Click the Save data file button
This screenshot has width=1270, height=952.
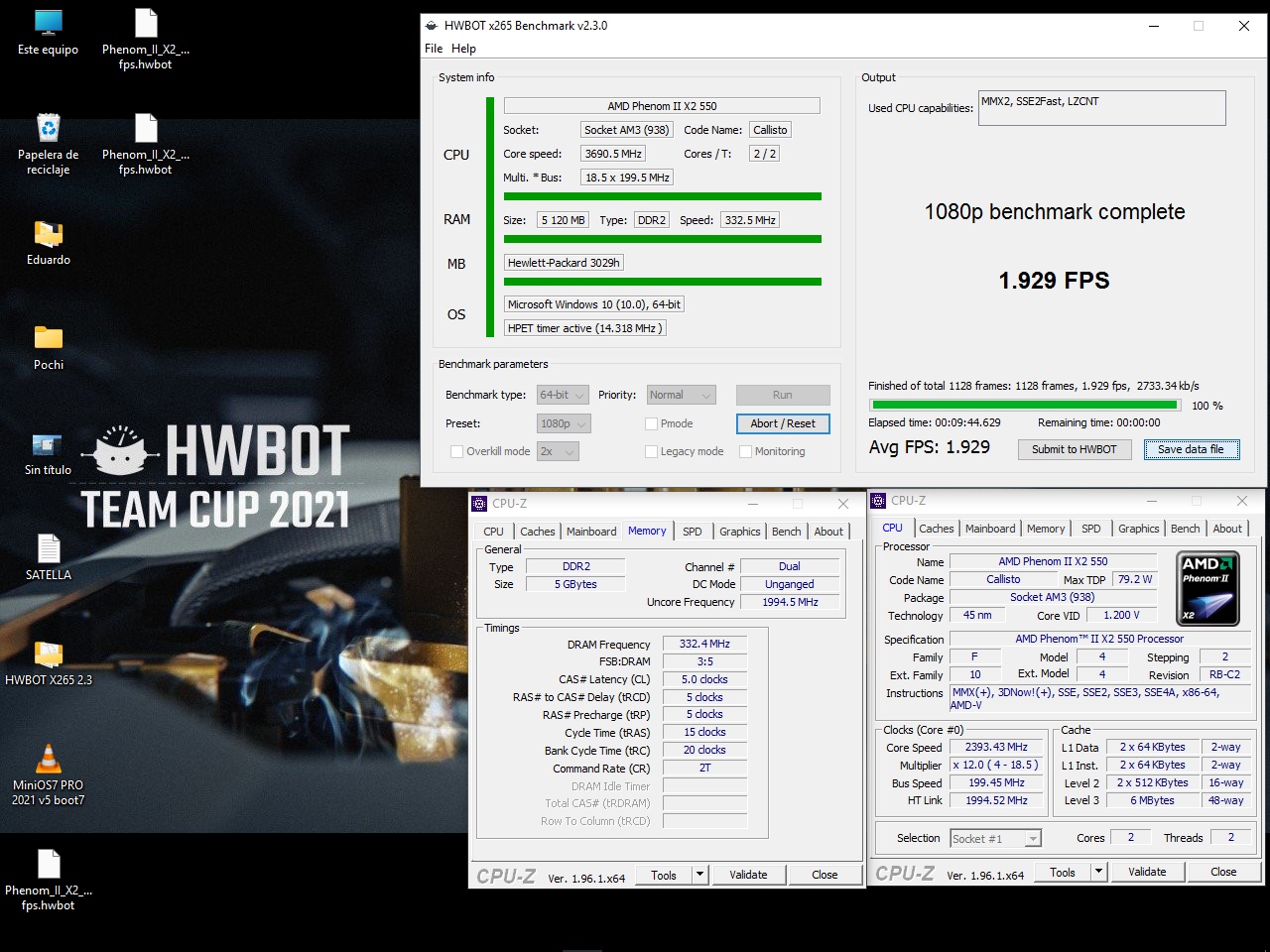coord(1191,449)
